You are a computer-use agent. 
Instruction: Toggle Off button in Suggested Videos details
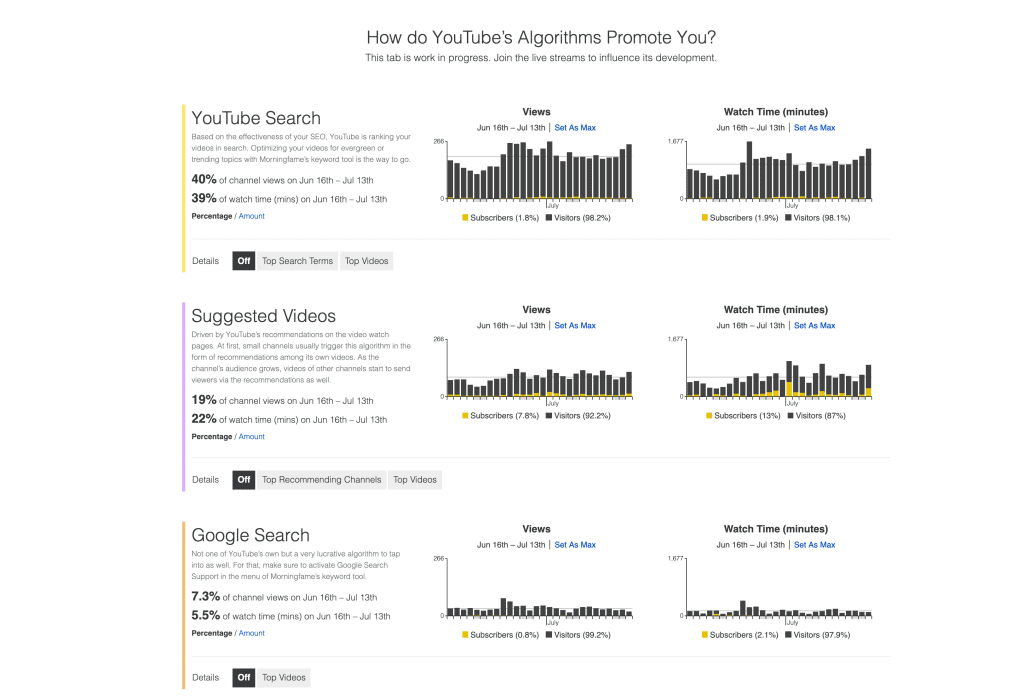coord(244,479)
